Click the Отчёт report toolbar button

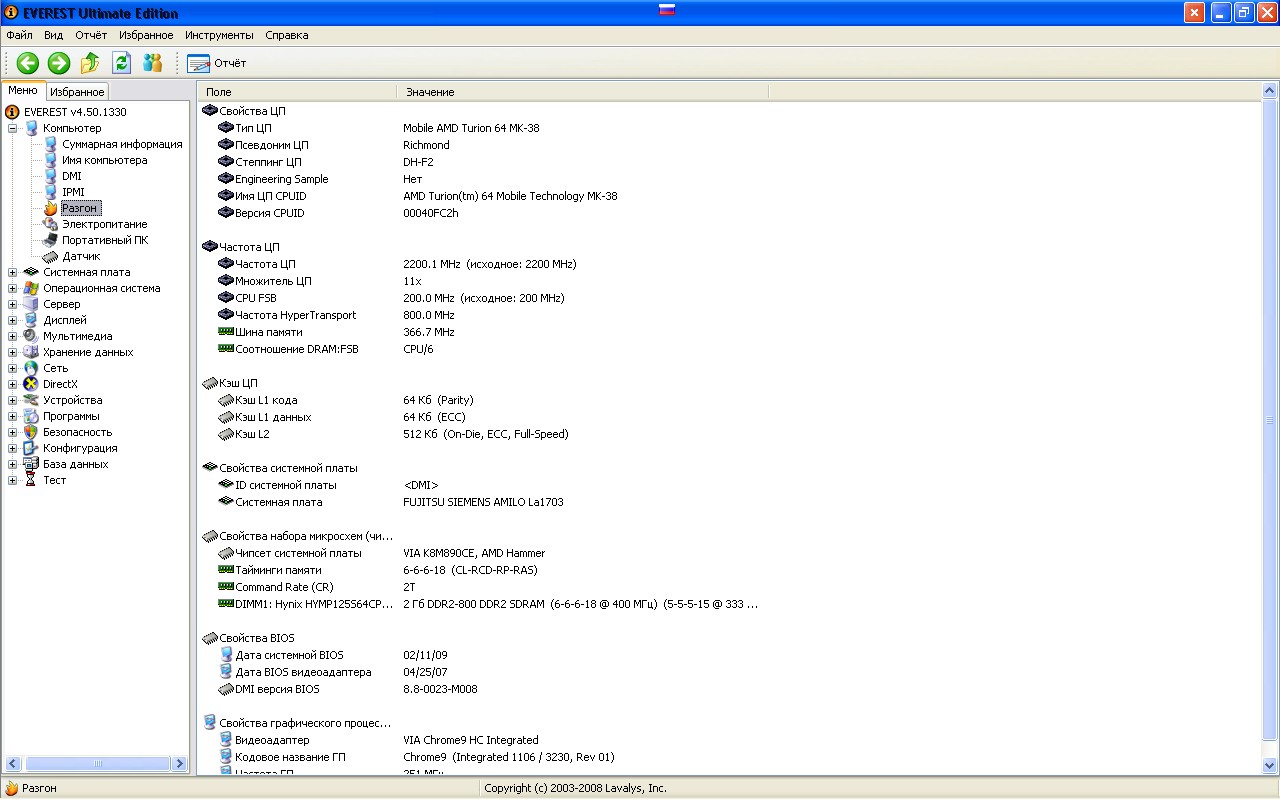coord(216,63)
